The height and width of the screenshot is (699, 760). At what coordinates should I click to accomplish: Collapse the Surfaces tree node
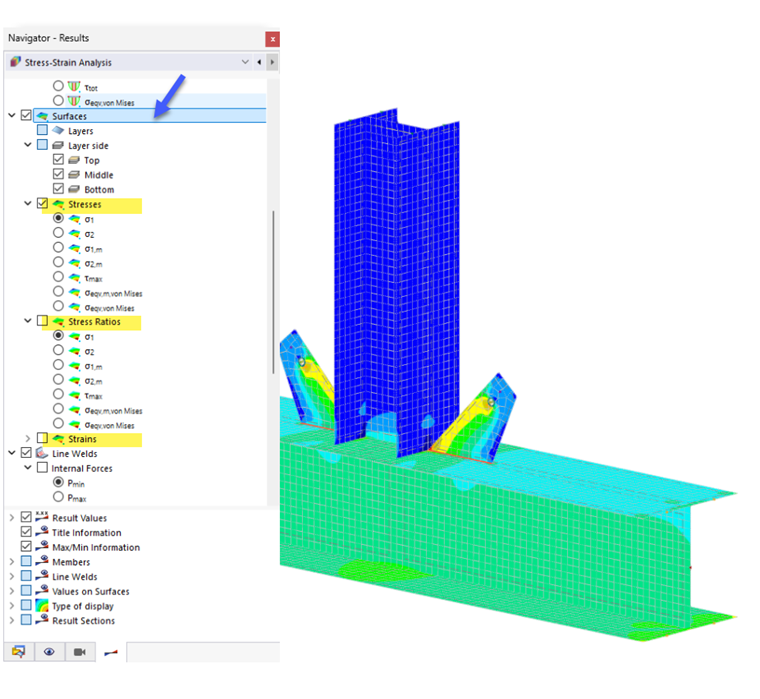point(12,115)
